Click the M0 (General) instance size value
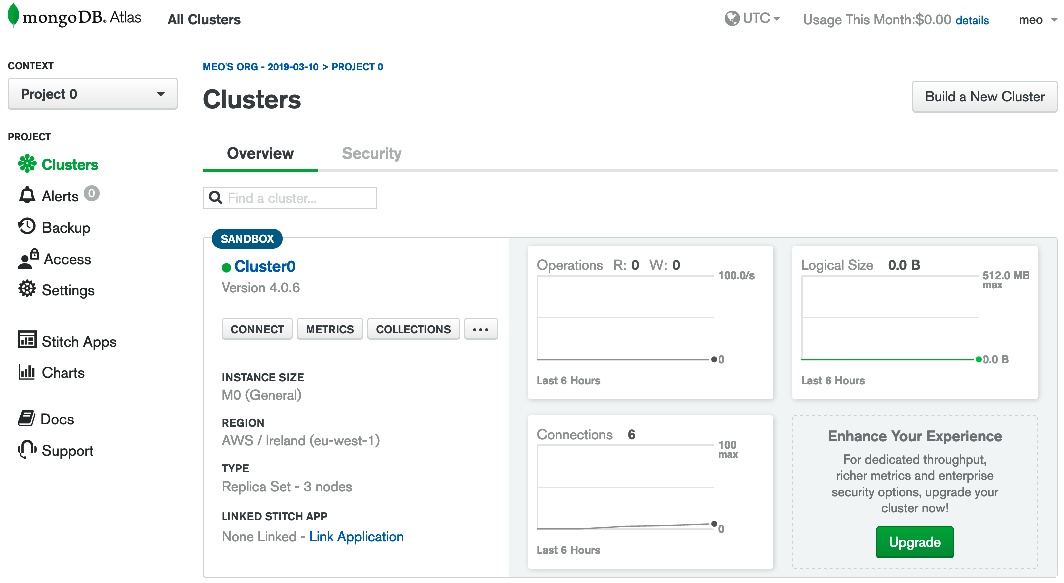This screenshot has width=1064, height=583. pyautogui.click(x=261, y=395)
